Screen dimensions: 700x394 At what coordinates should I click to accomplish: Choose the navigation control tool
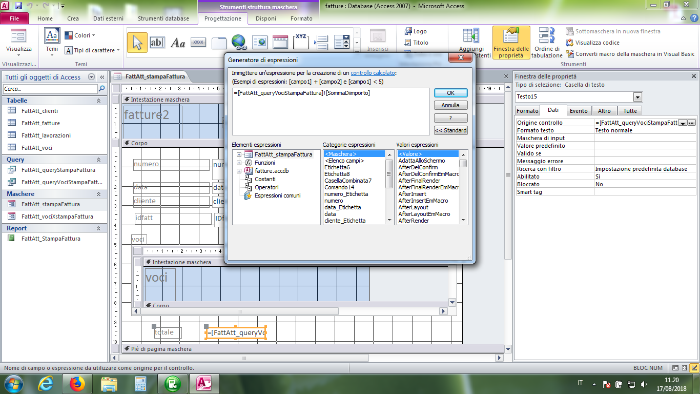point(280,43)
